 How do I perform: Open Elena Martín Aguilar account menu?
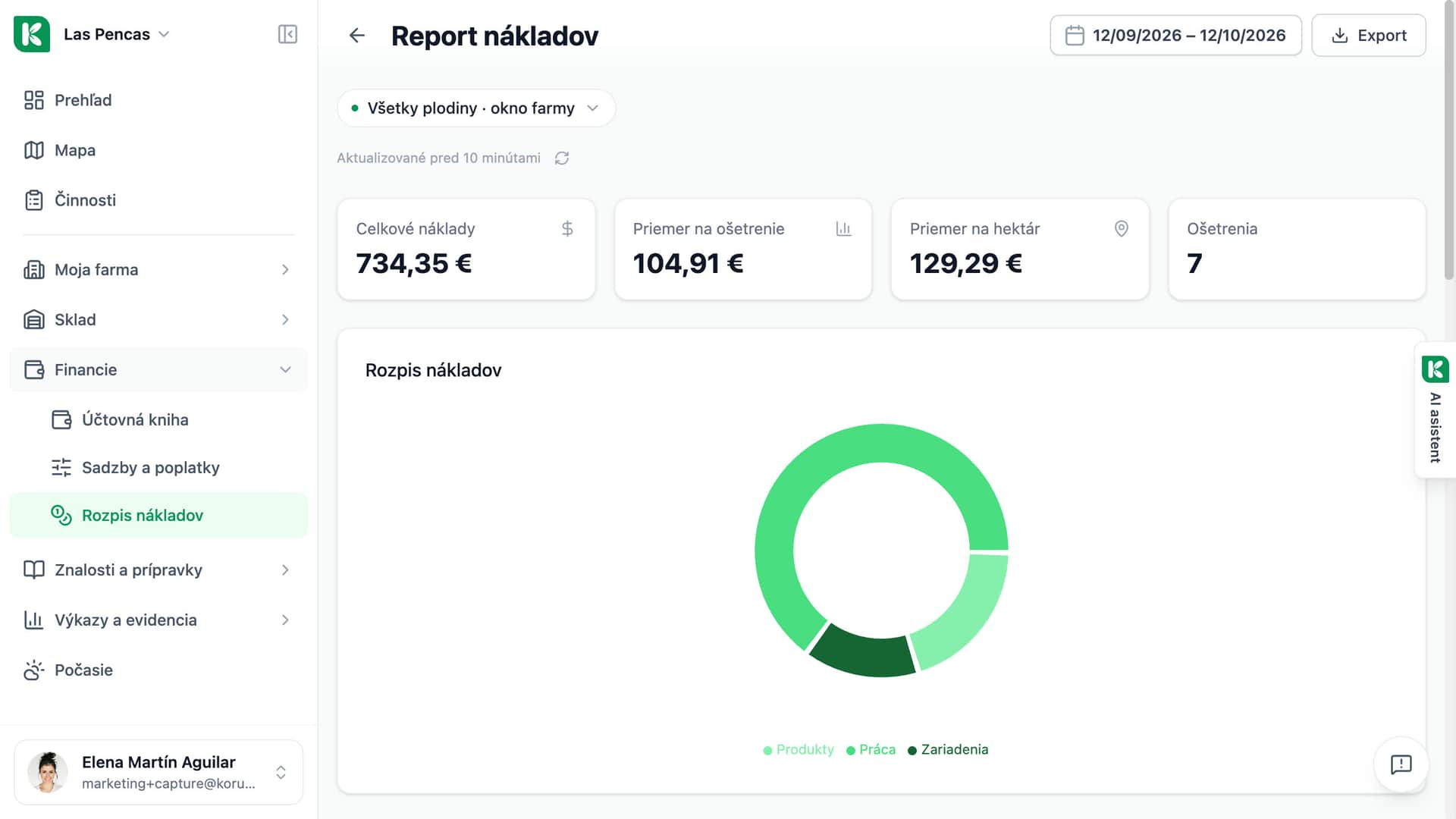click(158, 772)
